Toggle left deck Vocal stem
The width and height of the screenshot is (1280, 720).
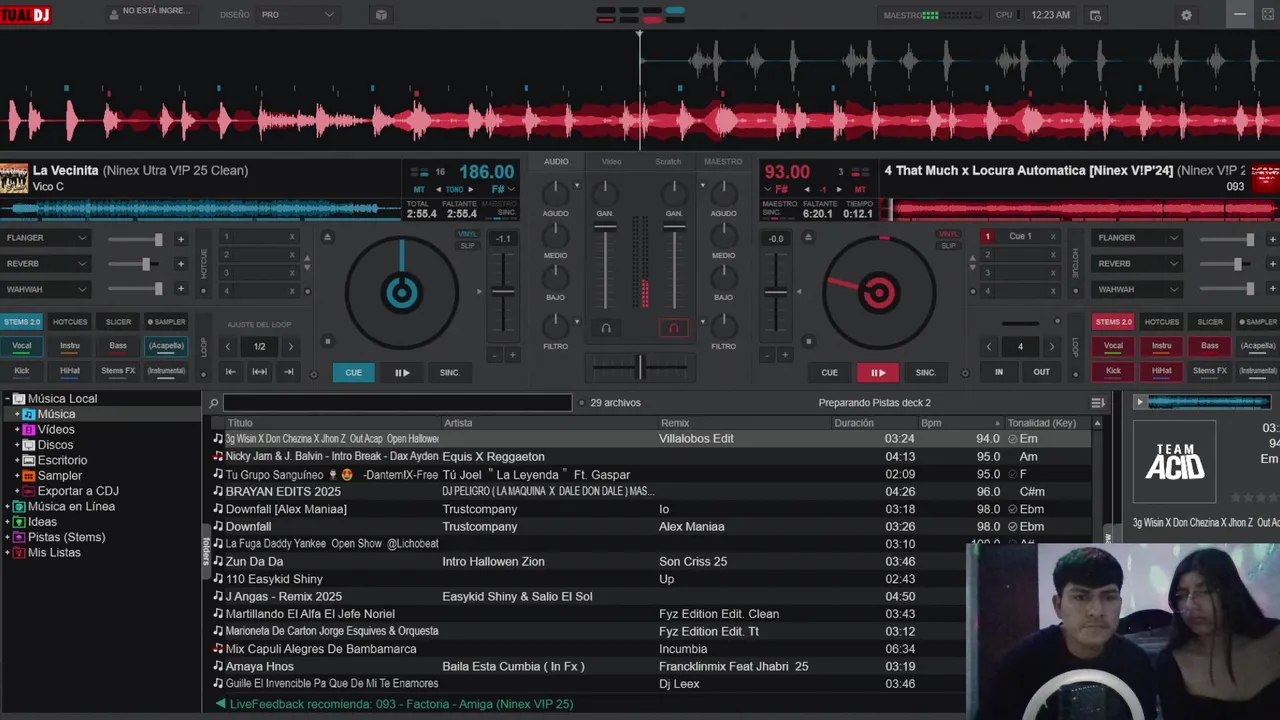pos(21,346)
